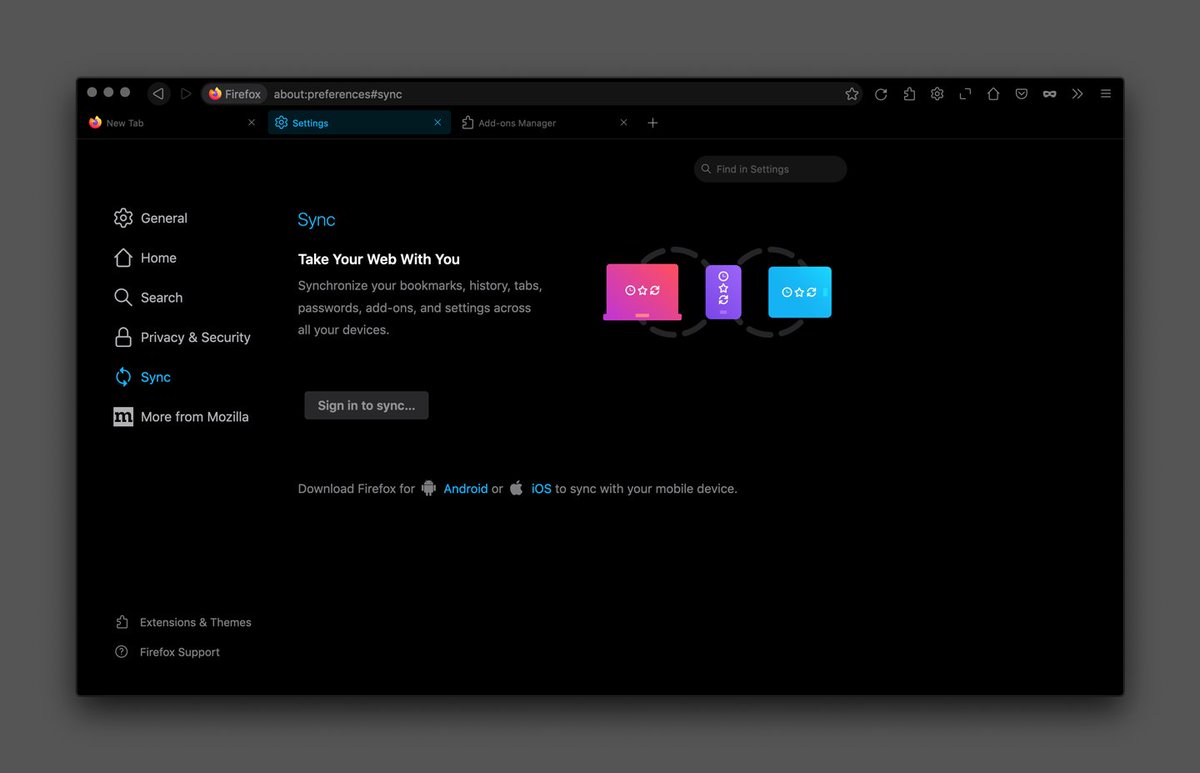1200x773 pixels.
Task: Click the fullscreen expand toolbar icon
Action: 965,94
